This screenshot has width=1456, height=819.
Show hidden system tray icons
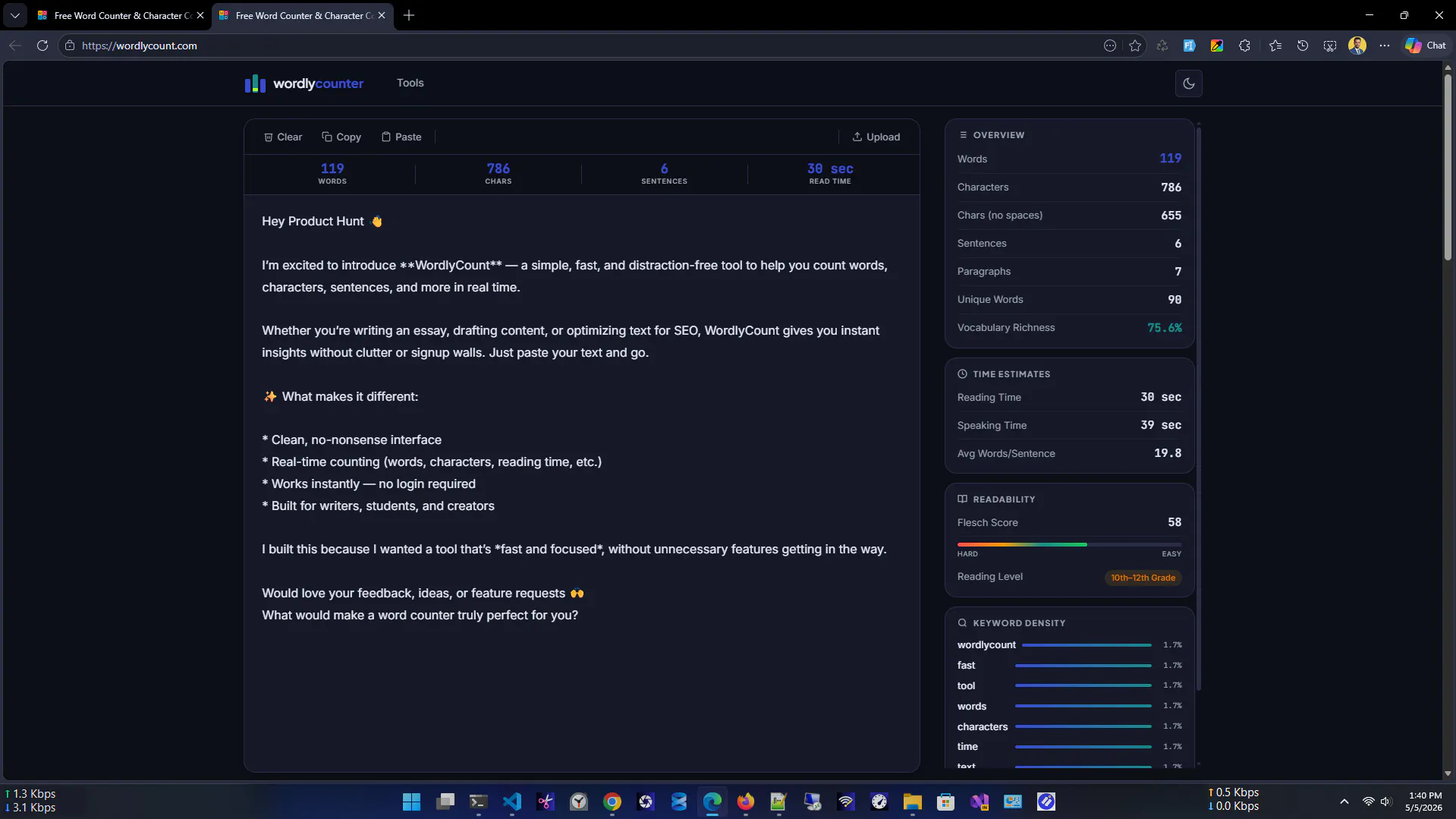[1344, 802]
